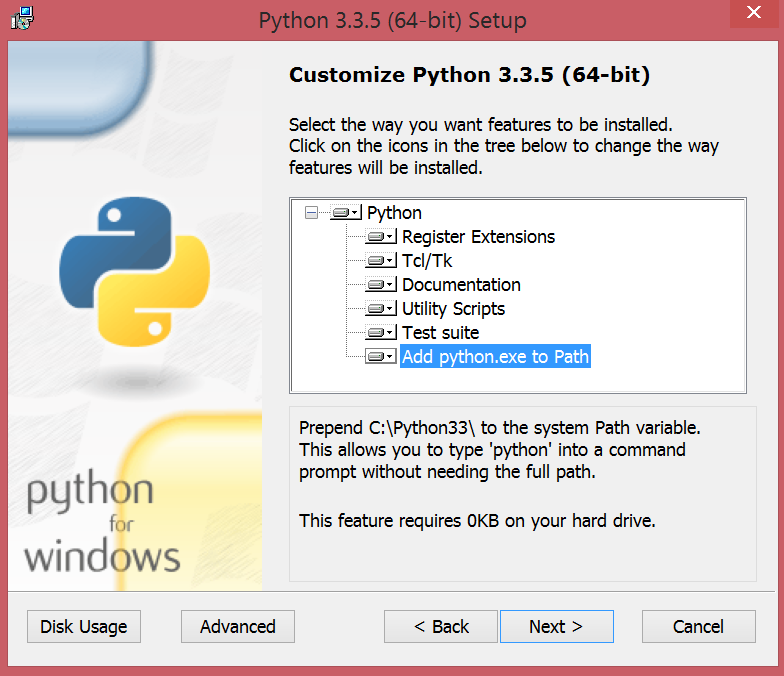Image resolution: width=784 pixels, height=676 pixels.
Task: Cancel the Python setup
Action: (x=698, y=627)
